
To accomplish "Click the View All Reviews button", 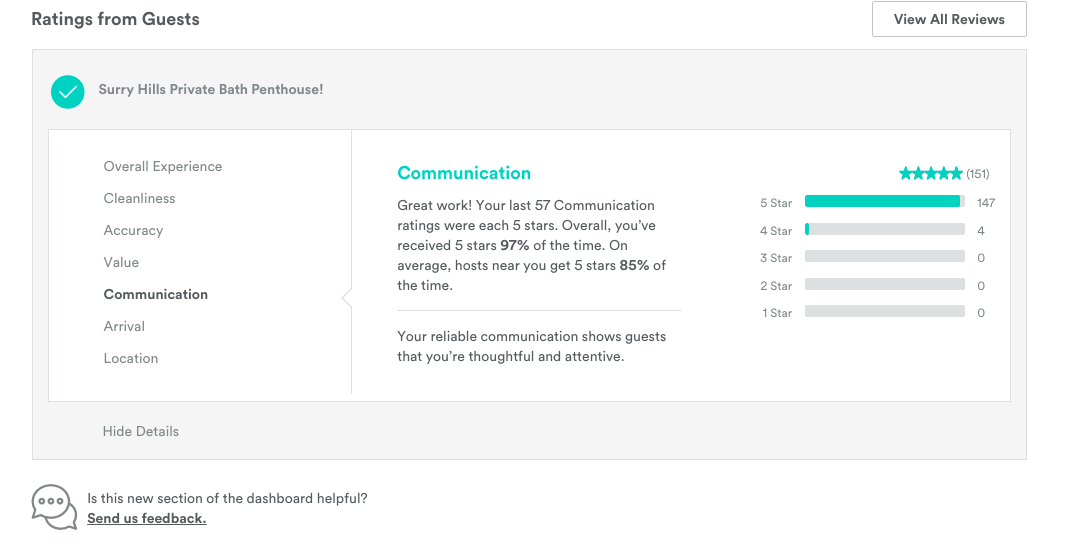I will (949, 19).
